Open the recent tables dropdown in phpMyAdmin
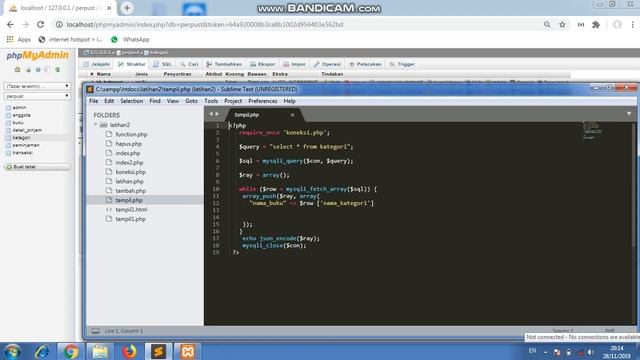The width and height of the screenshot is (640, 360). click(37, 86)
